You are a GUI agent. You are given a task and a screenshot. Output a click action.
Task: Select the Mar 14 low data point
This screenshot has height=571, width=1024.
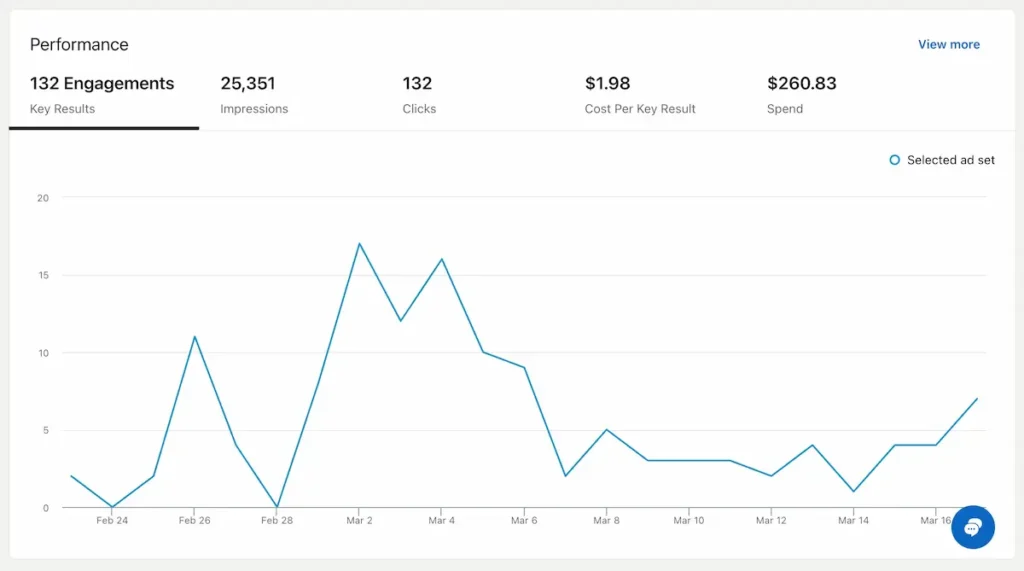coord(853,491)
